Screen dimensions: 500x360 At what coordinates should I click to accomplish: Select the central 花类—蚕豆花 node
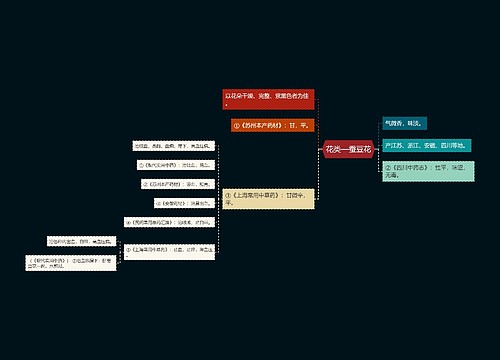[348, 149]
